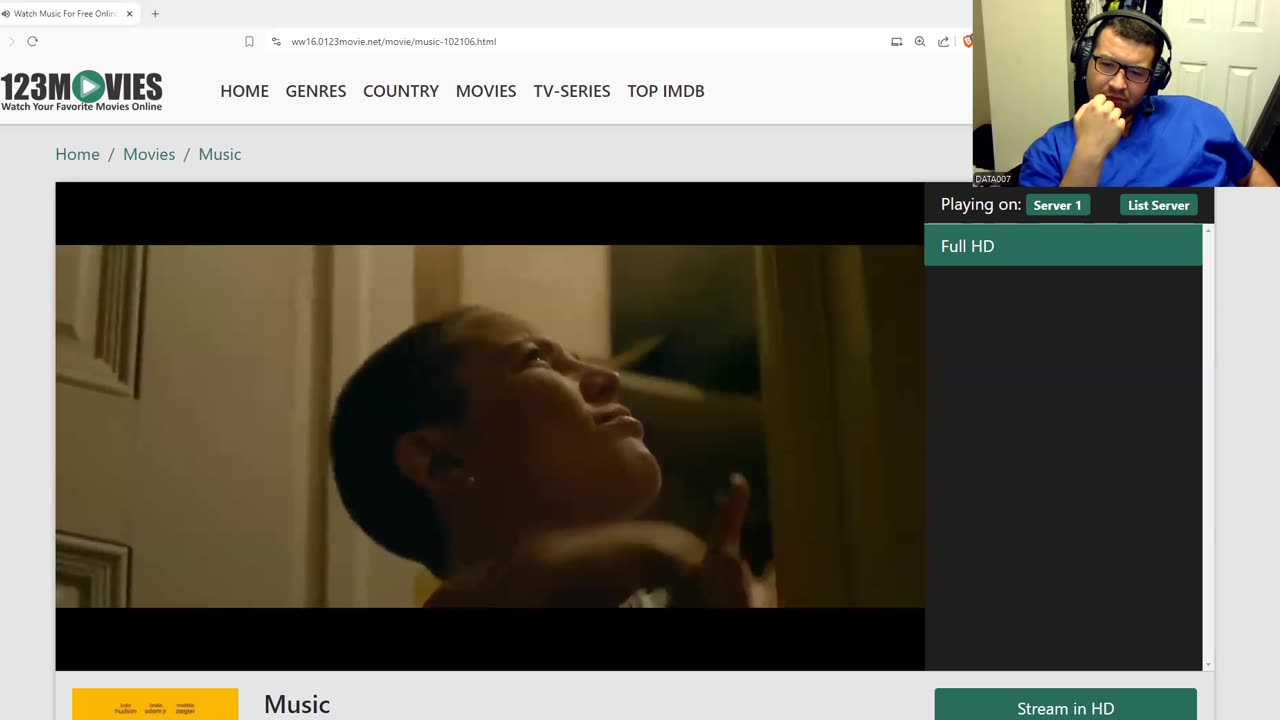Click the Music movie title heading
Viewport: 1280px width, 720px height.
point(297,704)
